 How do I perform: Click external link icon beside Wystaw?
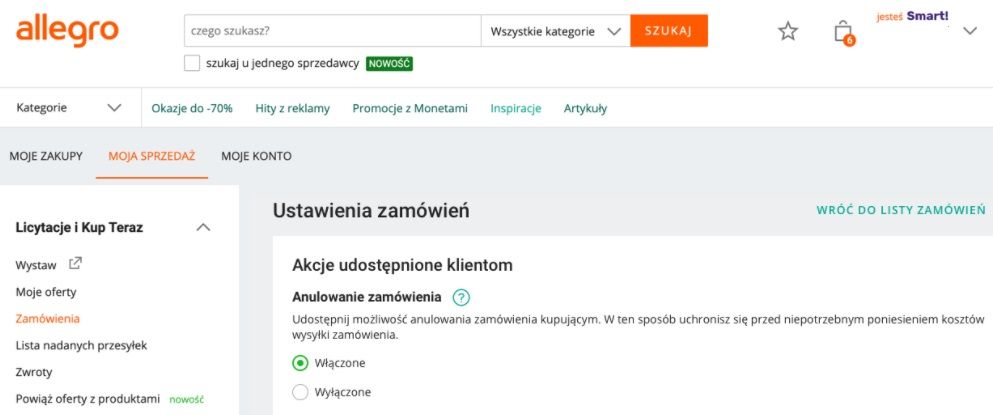point(75,265)
